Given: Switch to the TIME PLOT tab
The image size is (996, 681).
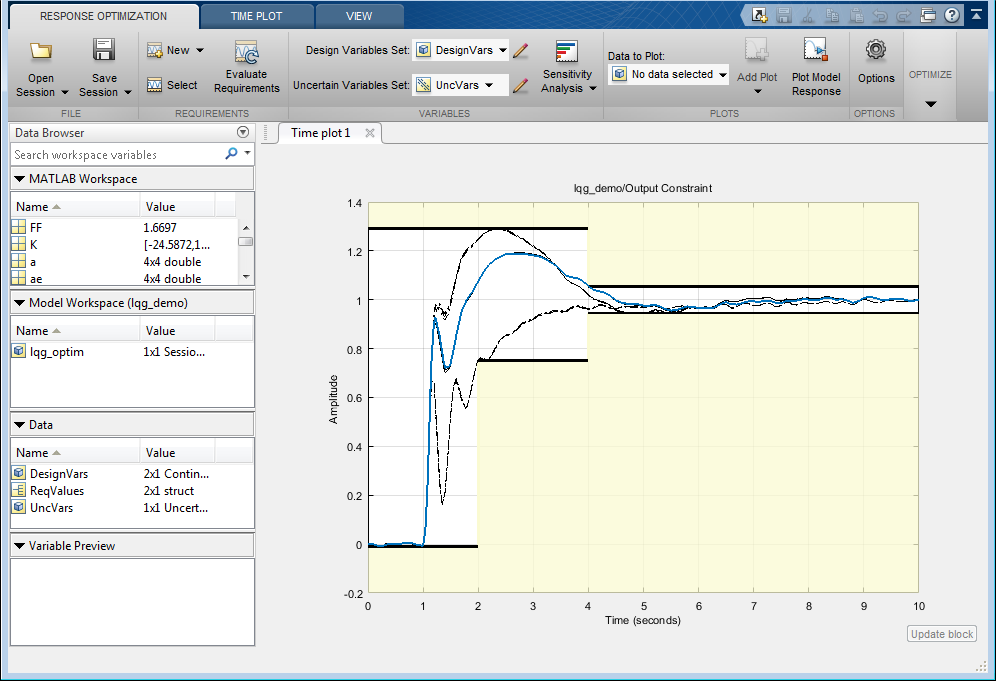Looking at the screenshot, I should click(x=256, y=16).
